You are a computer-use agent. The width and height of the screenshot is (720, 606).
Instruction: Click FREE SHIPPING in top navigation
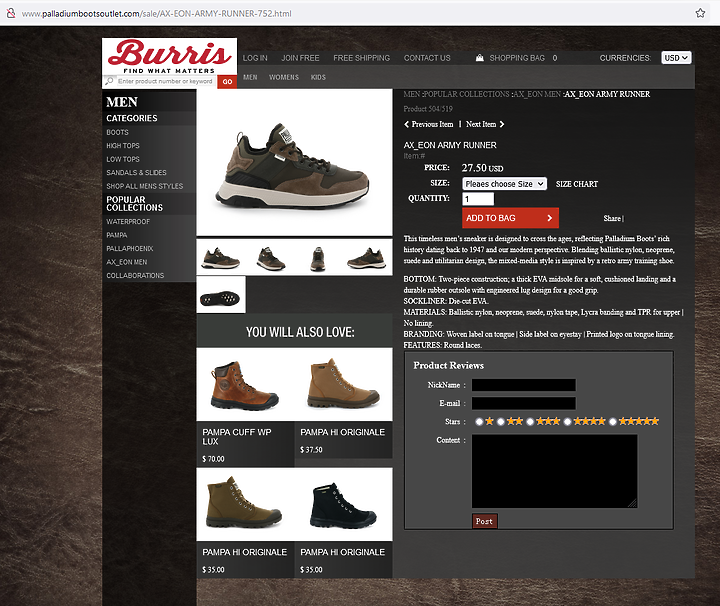coord(361,58)
